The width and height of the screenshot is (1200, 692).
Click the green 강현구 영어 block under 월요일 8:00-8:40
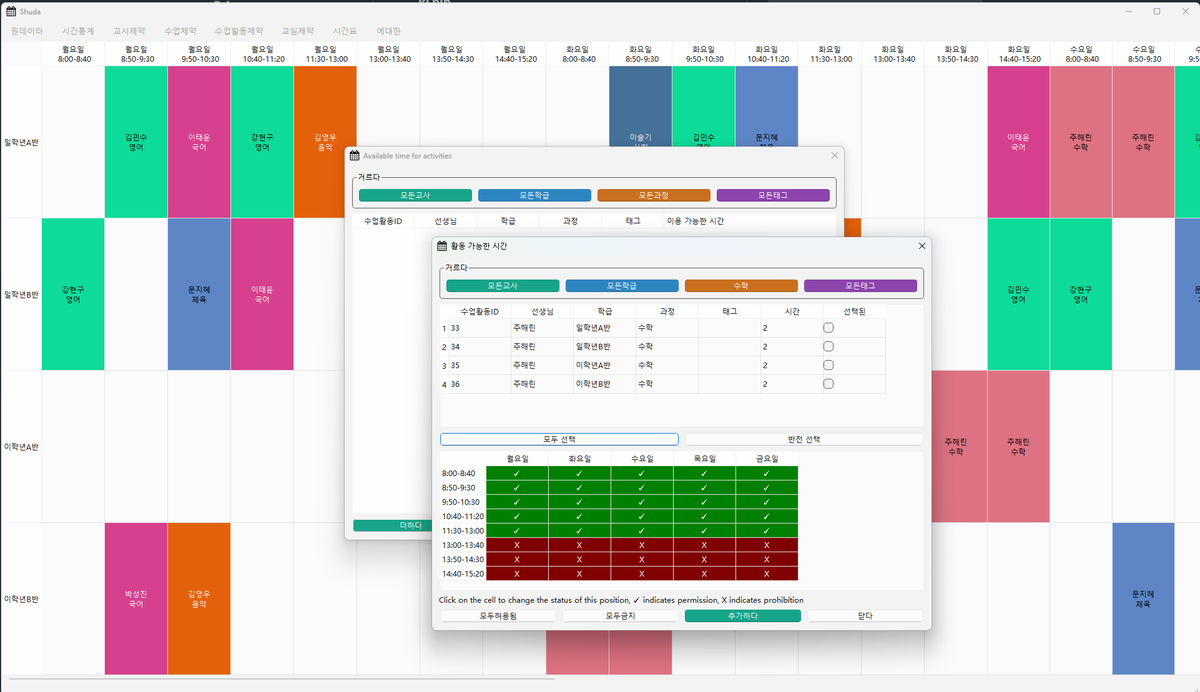click(72, 294)
